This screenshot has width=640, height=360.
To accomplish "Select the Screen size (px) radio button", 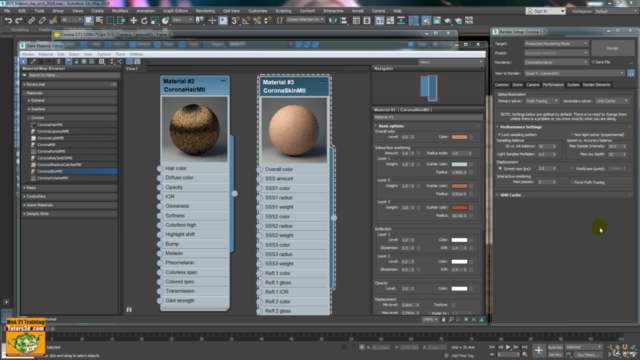I will (x=500, y=168).
